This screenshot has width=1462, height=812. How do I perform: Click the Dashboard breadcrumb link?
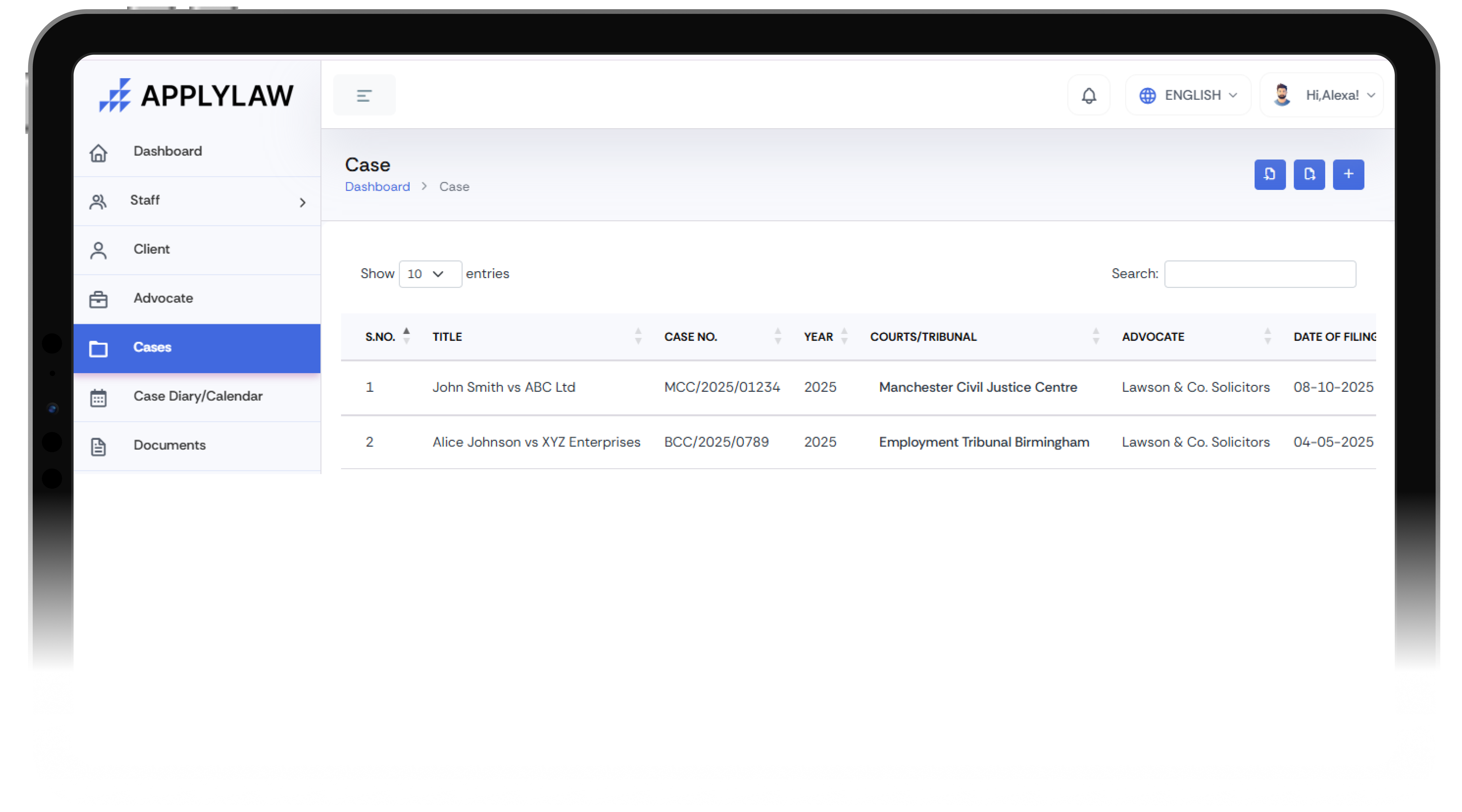click(x=377, y=187)
